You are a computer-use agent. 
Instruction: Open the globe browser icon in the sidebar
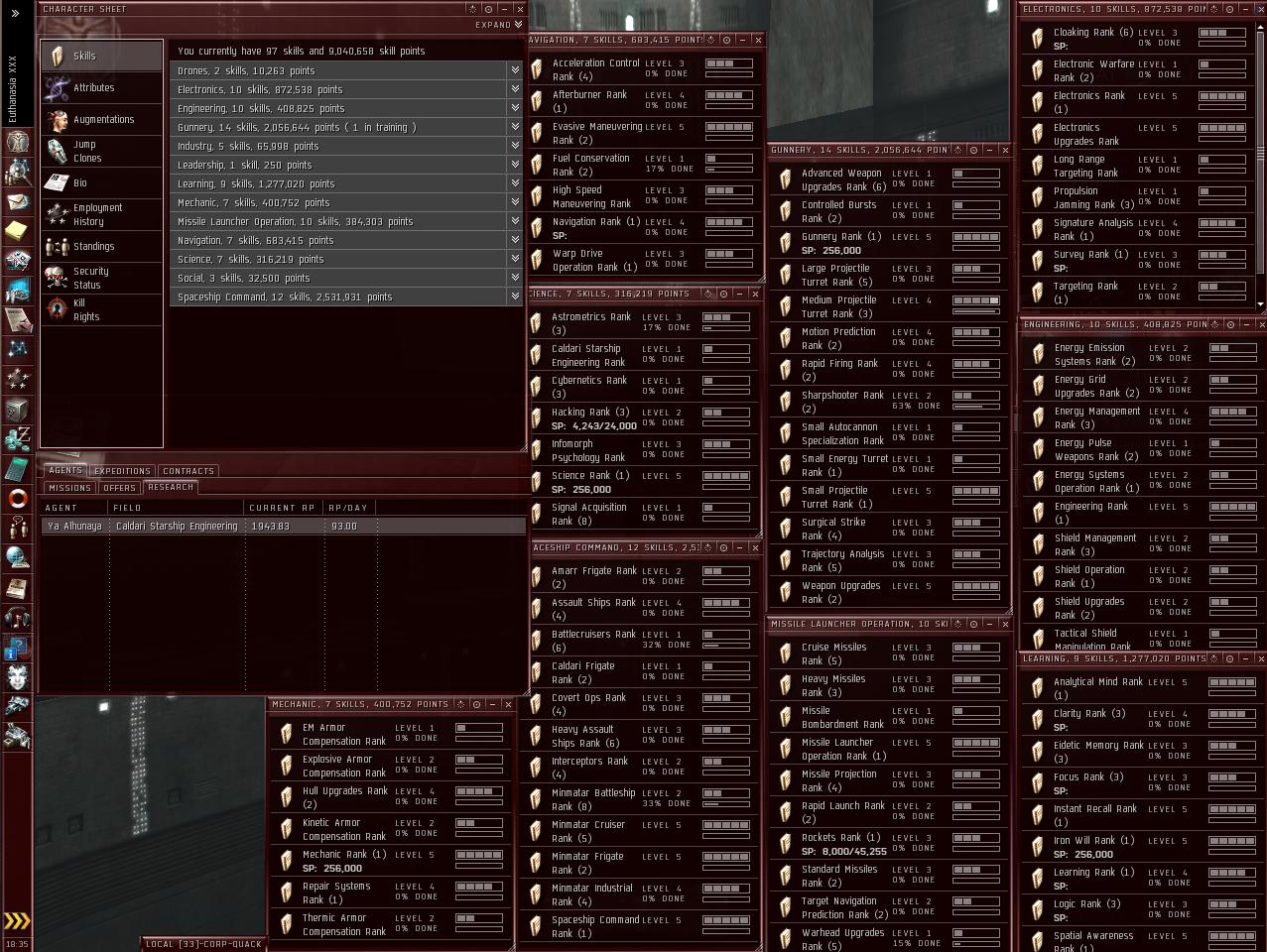[17, 558]
